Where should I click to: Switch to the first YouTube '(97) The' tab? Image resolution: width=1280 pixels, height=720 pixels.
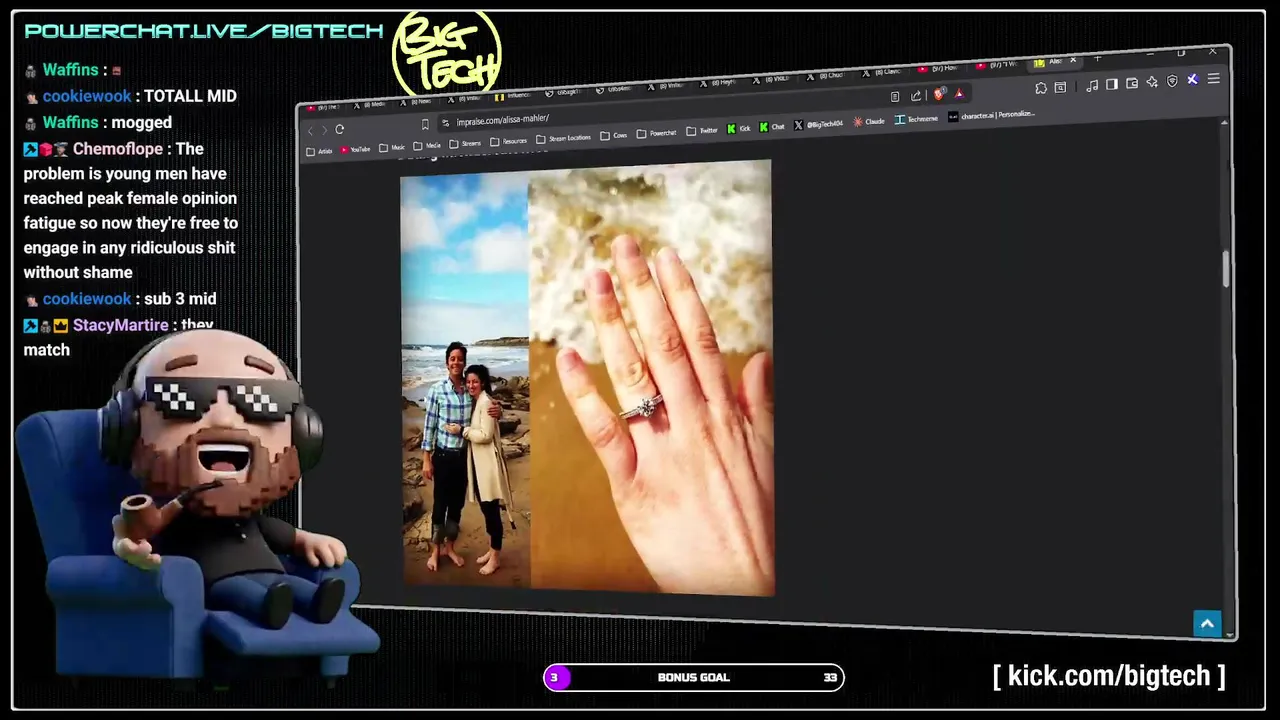point(325,107)
